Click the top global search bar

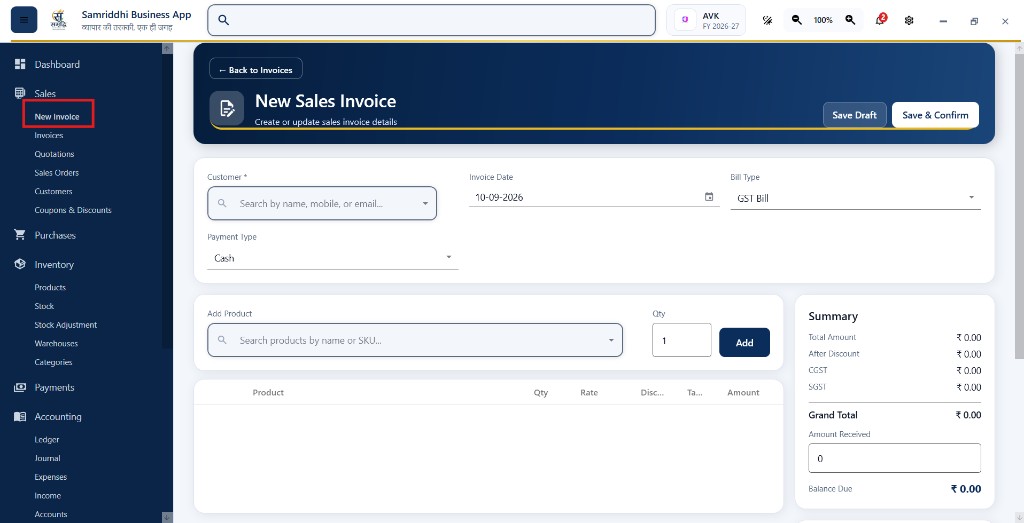432,20
